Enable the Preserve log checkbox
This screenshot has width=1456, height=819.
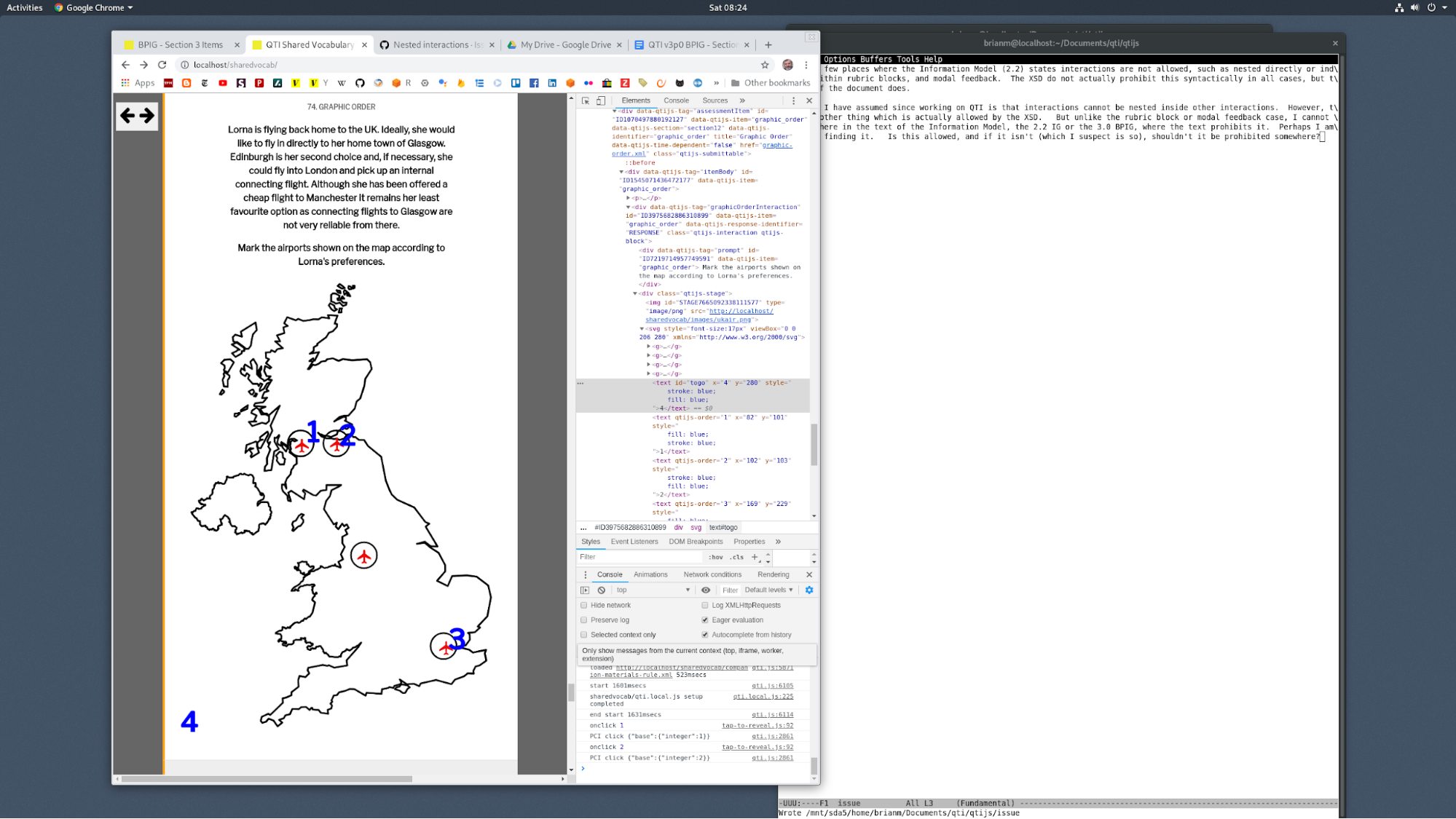(584, 620)
